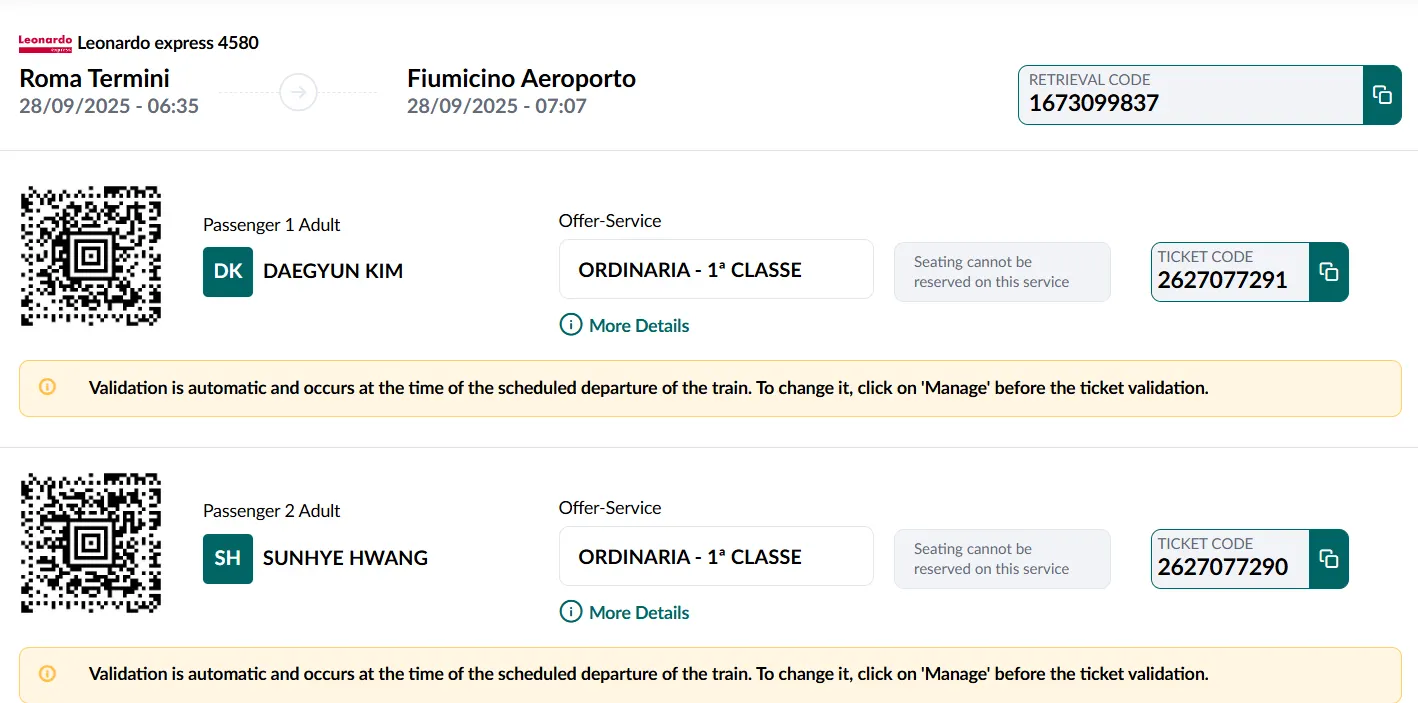Click the DK passenger initials badge
This screenshot has height=703, width=1418.
228,272
